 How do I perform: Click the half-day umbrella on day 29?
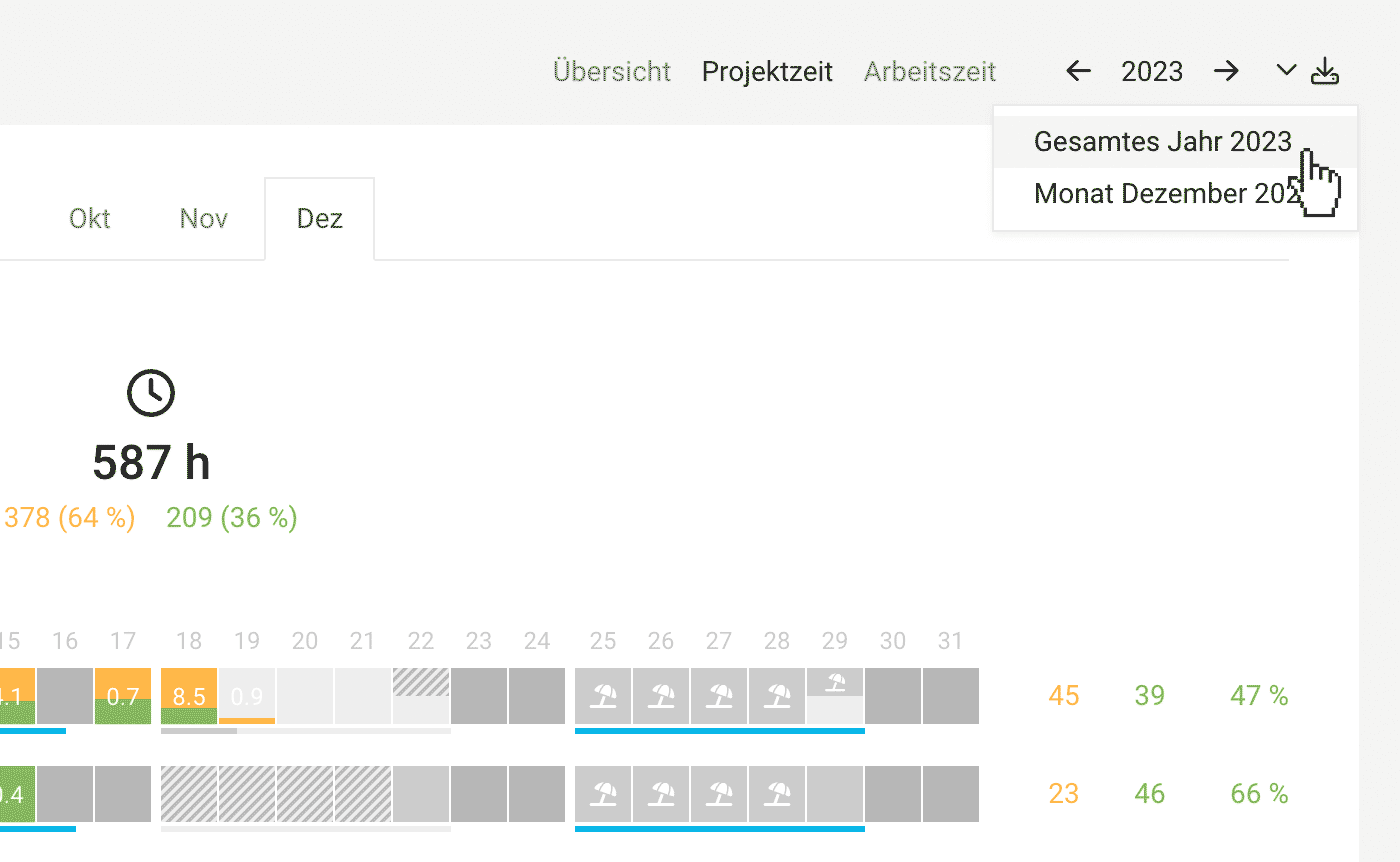835,682
